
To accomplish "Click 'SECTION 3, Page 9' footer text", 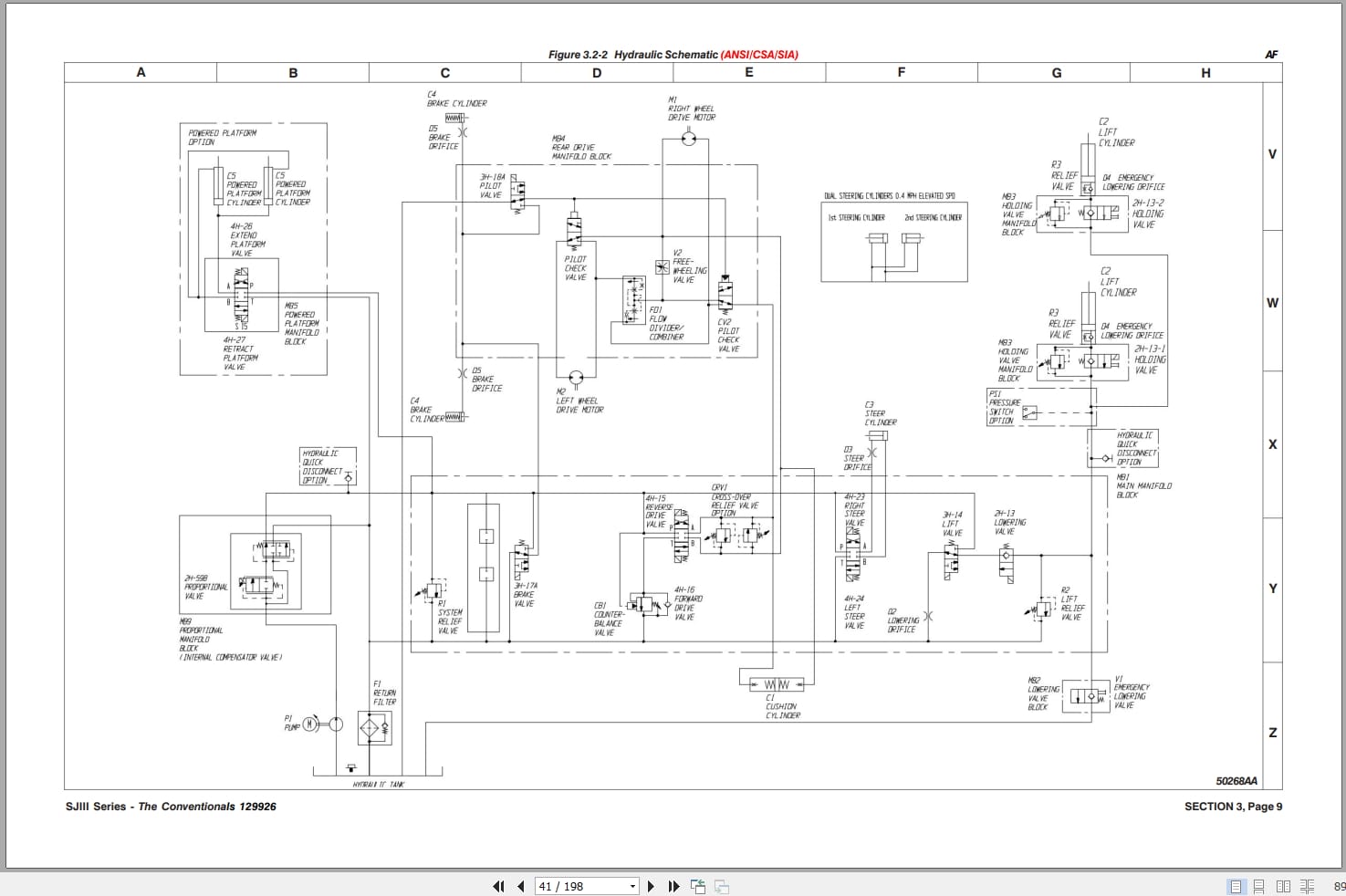I will [x=1233, y=807].
